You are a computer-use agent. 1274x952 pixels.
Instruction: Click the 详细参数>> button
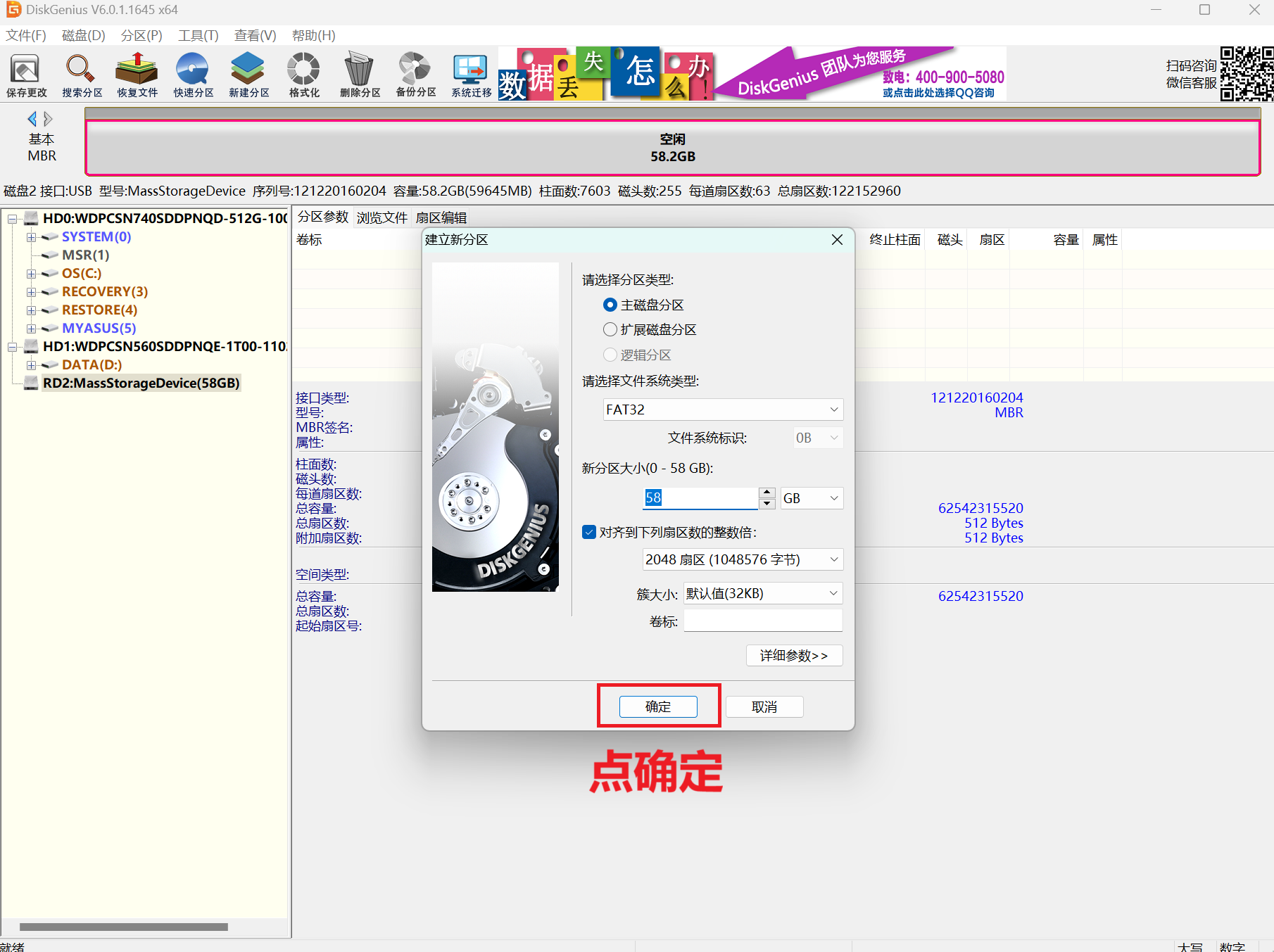(794, 656)
